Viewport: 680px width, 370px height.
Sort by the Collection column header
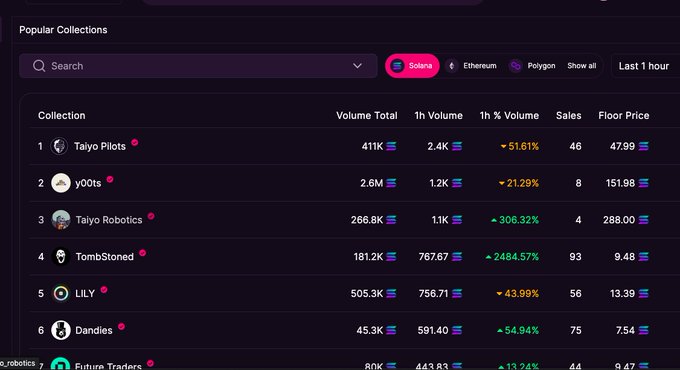click(62, 115)
